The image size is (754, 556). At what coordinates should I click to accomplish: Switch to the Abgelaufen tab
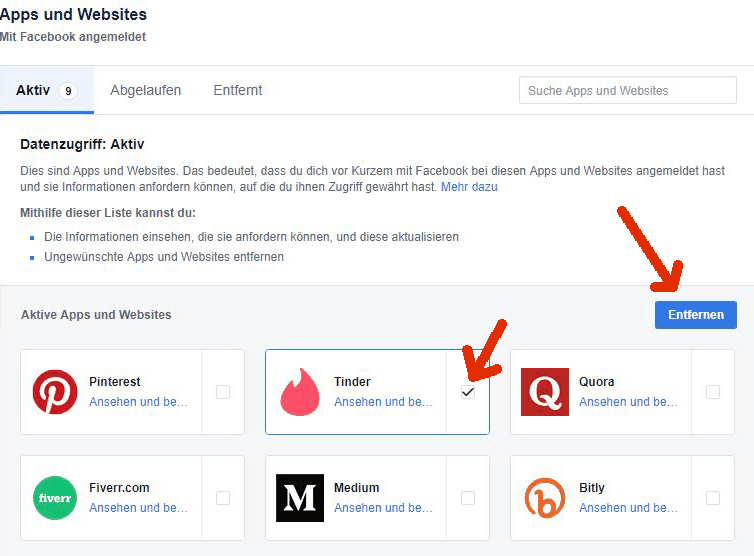[146, 91]
